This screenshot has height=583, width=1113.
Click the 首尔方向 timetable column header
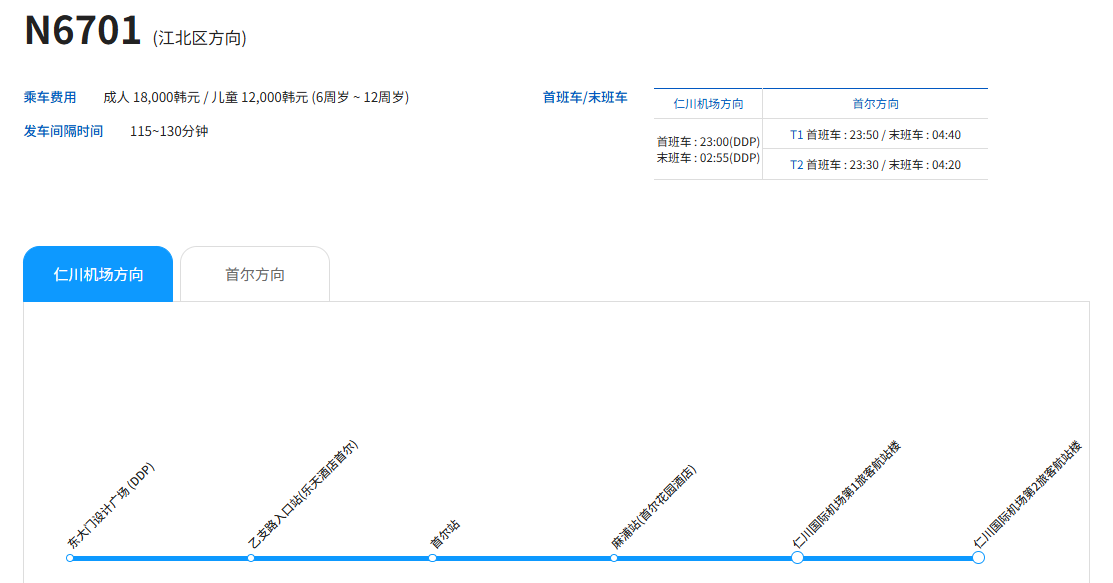(x=875, y=104)
